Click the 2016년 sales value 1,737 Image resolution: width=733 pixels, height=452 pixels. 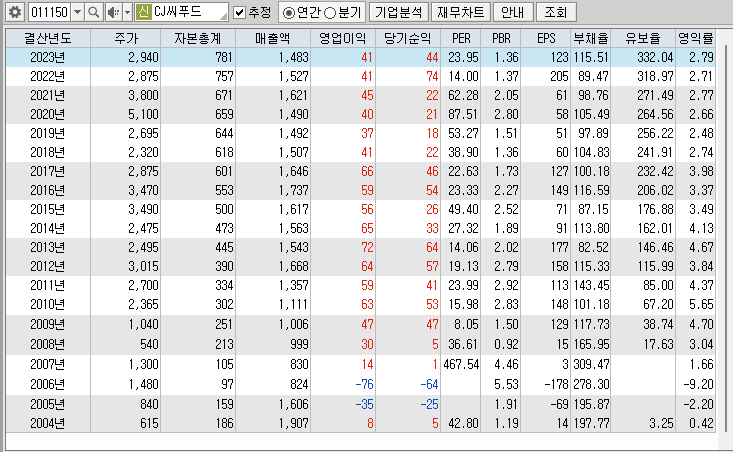click(294, 190)
